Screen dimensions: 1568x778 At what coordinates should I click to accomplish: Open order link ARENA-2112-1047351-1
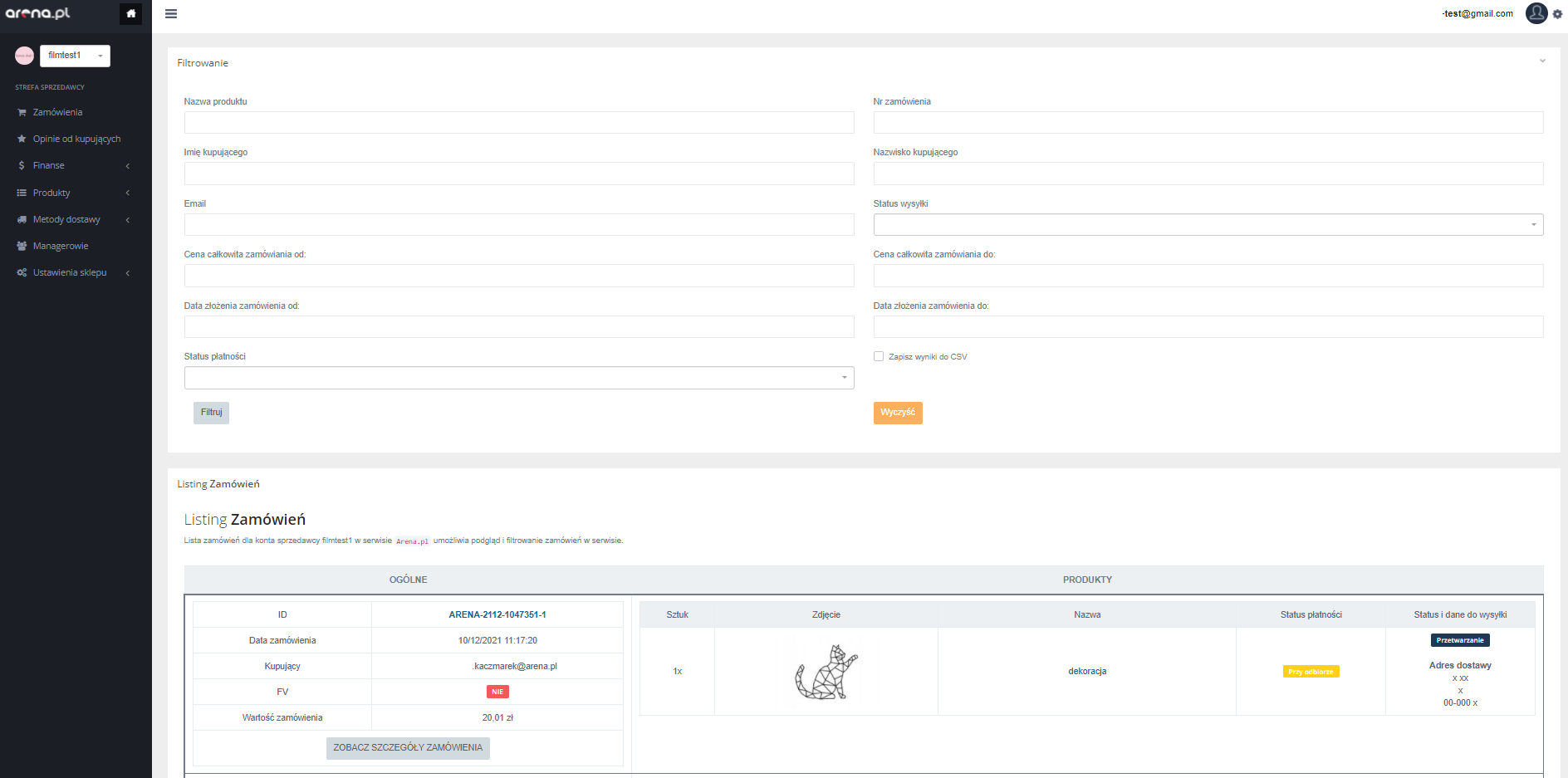(497, 615)
